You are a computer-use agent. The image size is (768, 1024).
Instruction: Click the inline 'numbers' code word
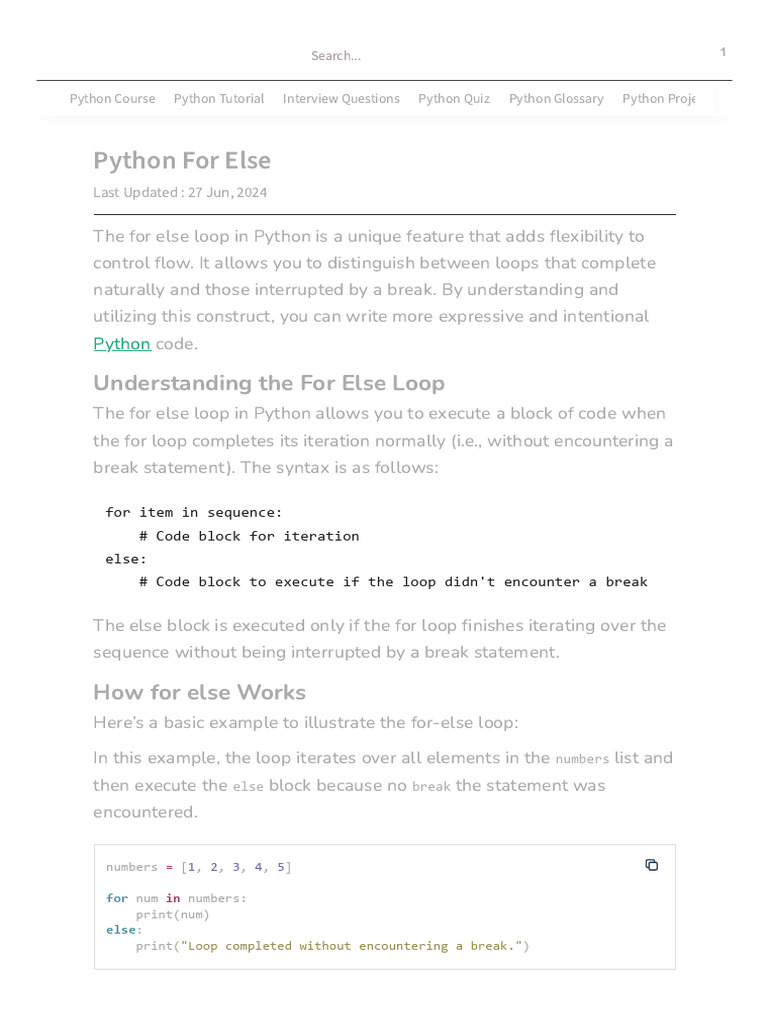582,759
